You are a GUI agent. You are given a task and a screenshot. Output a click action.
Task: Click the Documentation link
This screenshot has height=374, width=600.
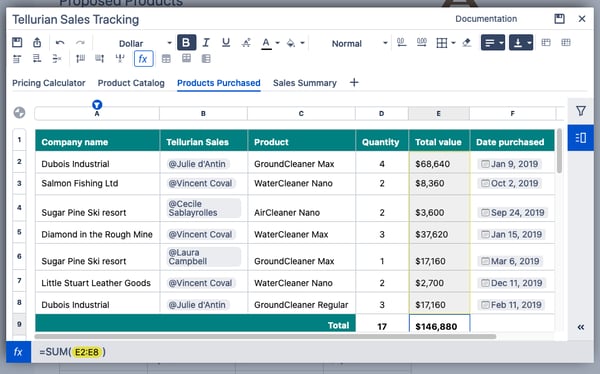point(486,19)
